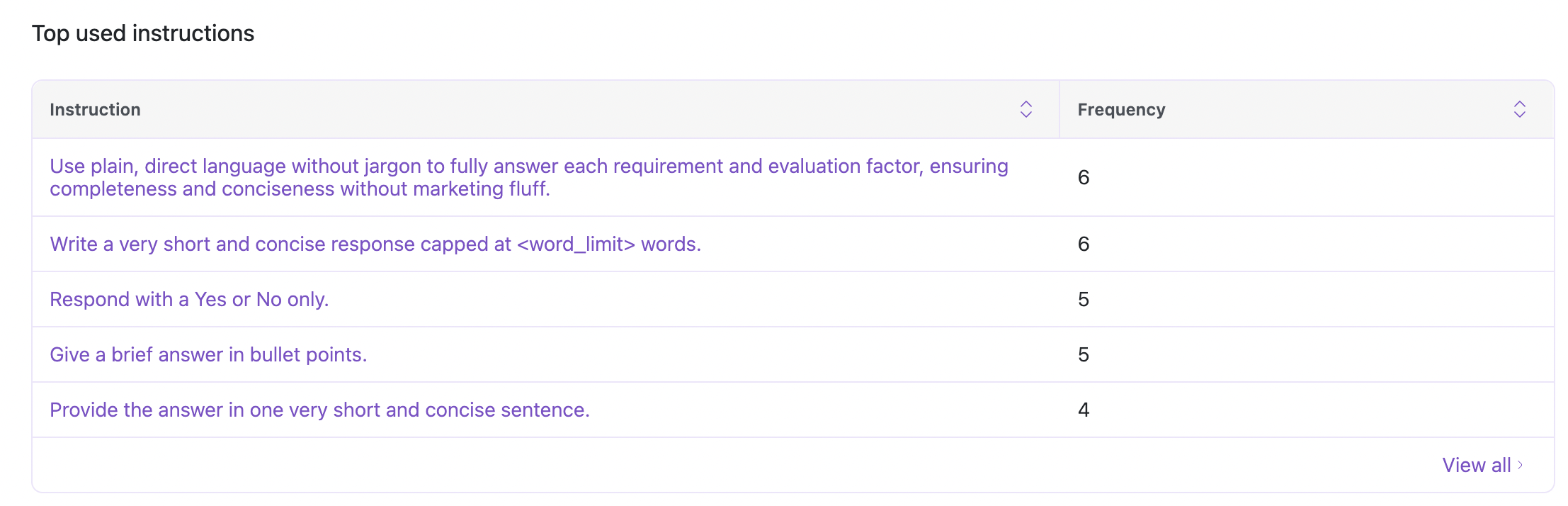Click the Instruction column header label
Screen dimensions: 1568x506
tap(95, 110)
